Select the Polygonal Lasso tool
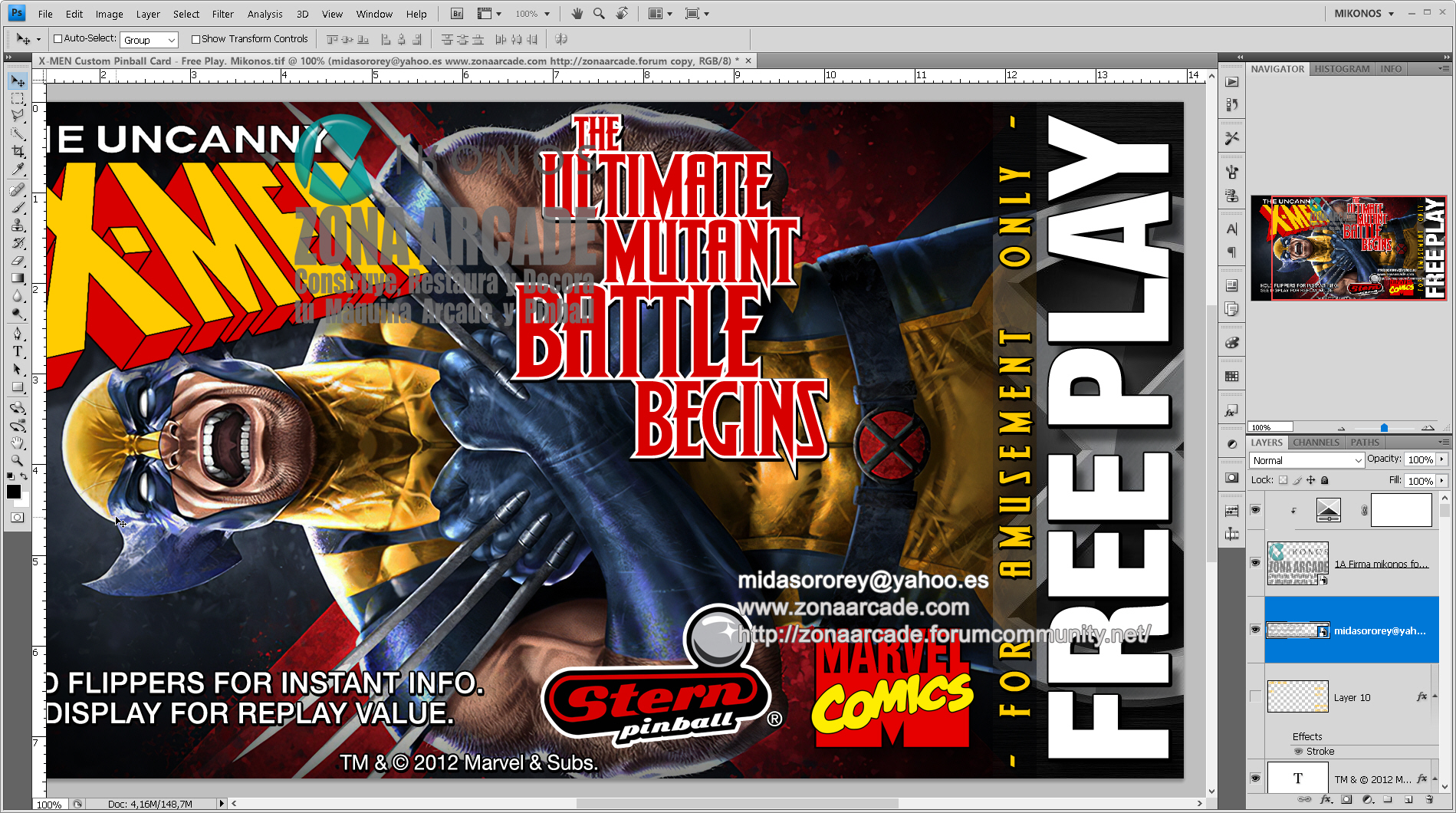 tap(18, 117)
